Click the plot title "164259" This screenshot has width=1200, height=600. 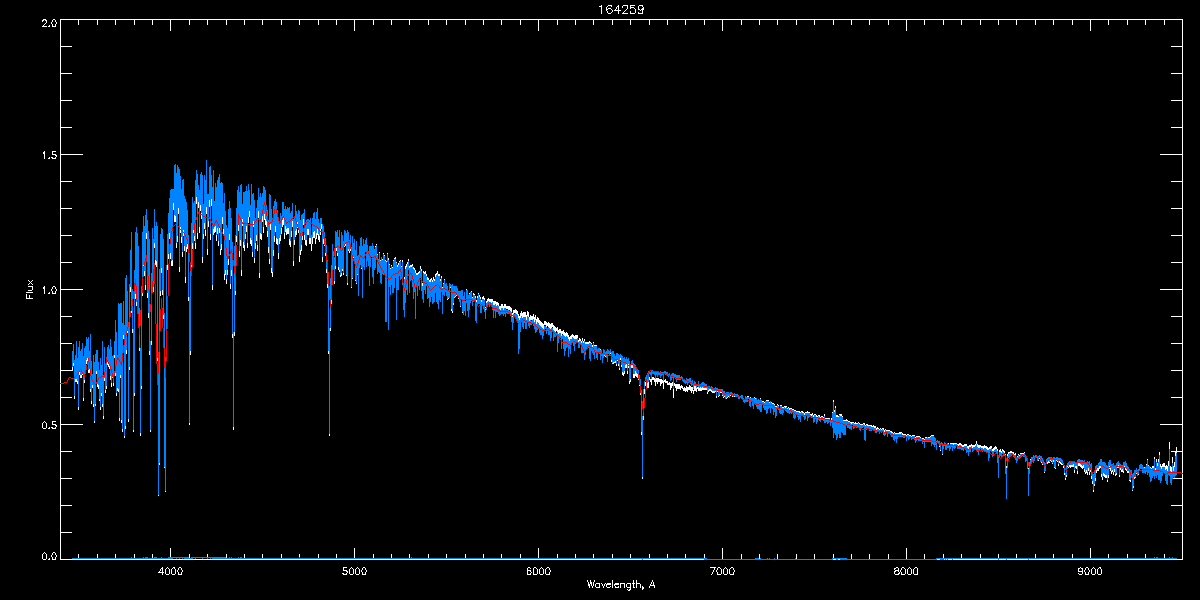tap(620, 9)
